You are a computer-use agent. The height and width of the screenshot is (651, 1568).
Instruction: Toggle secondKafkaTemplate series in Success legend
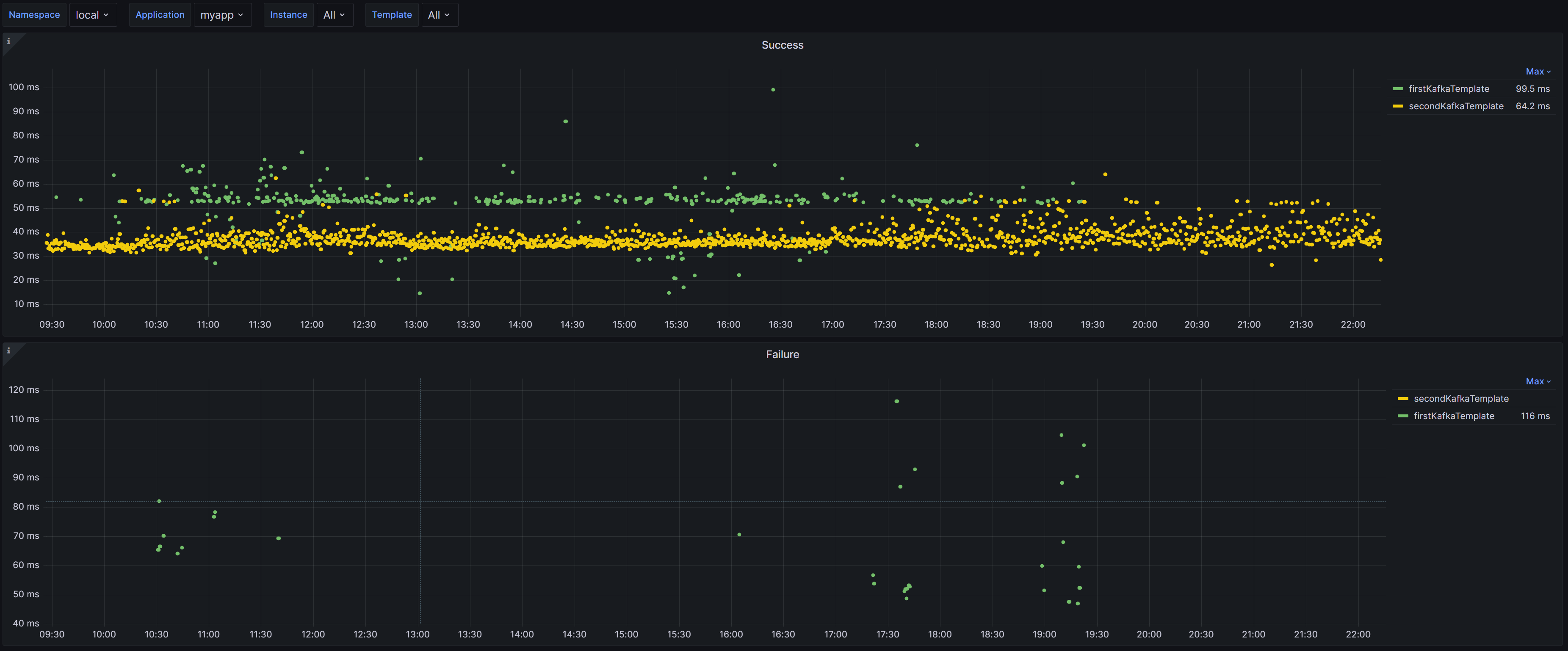[1456, 106]
